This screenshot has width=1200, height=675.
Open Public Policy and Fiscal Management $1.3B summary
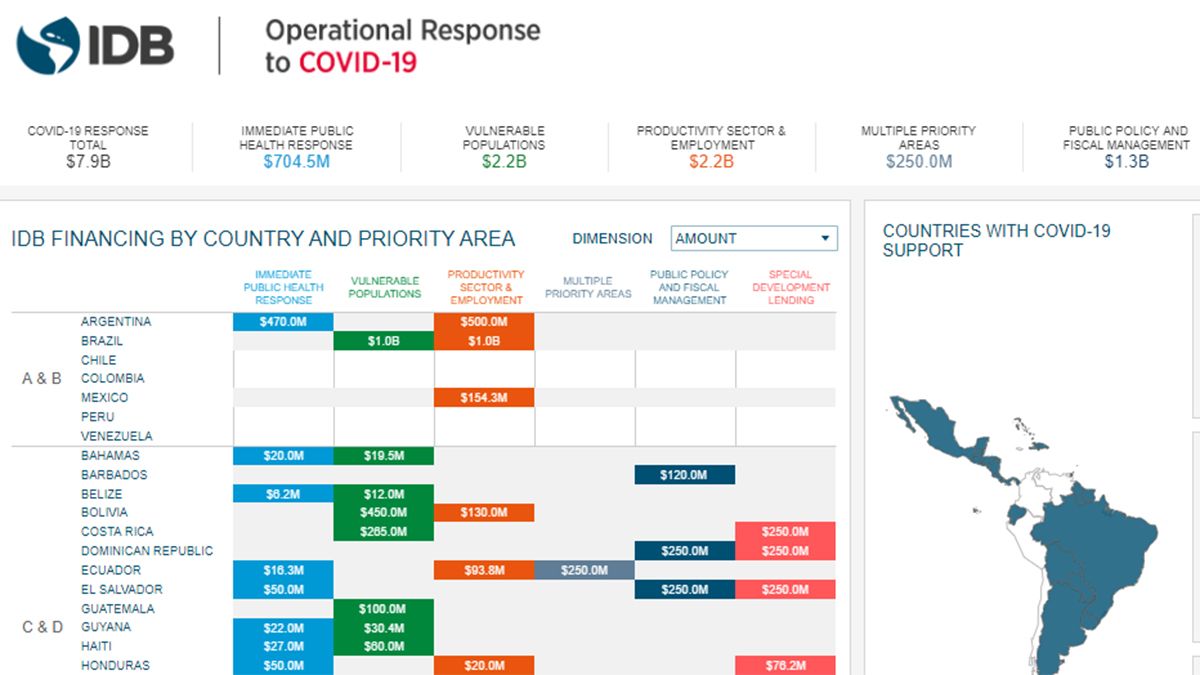1126,146
